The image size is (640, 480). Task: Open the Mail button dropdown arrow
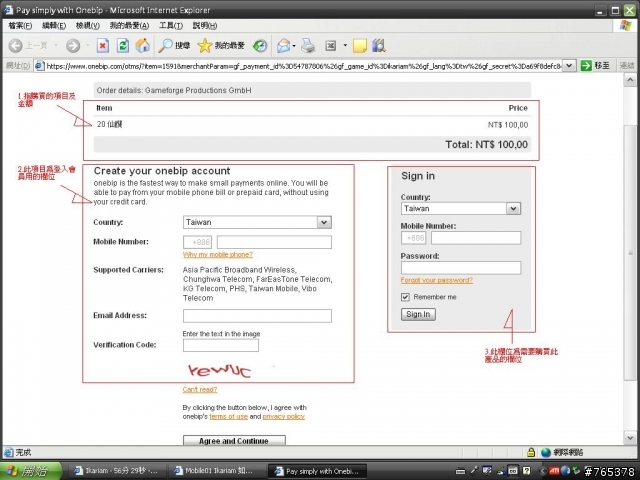294,45
